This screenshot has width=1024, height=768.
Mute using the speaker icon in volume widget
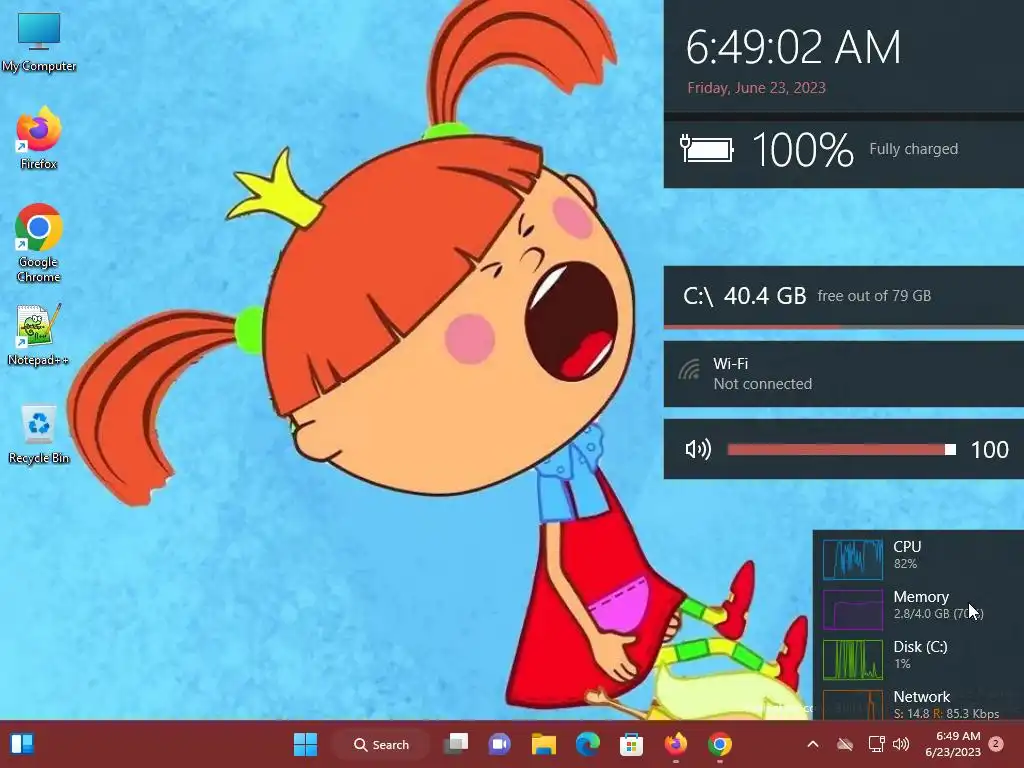pos(697,449)
